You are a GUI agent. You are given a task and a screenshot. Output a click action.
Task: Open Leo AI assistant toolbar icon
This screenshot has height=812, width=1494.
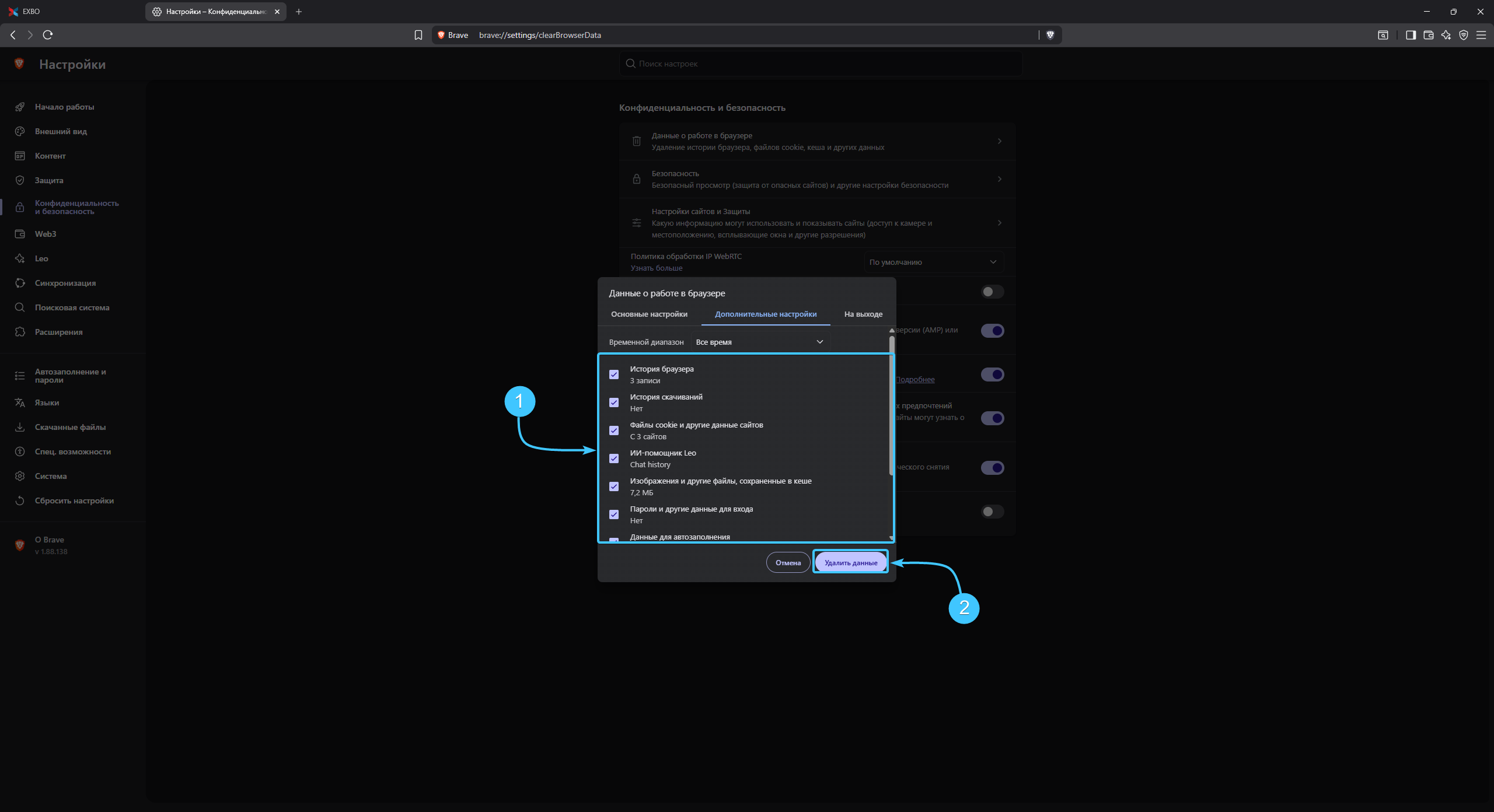(x=1446, y=35)
